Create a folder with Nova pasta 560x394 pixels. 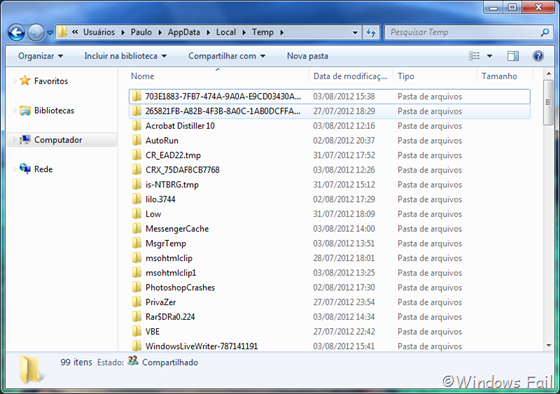click(308, 56)
